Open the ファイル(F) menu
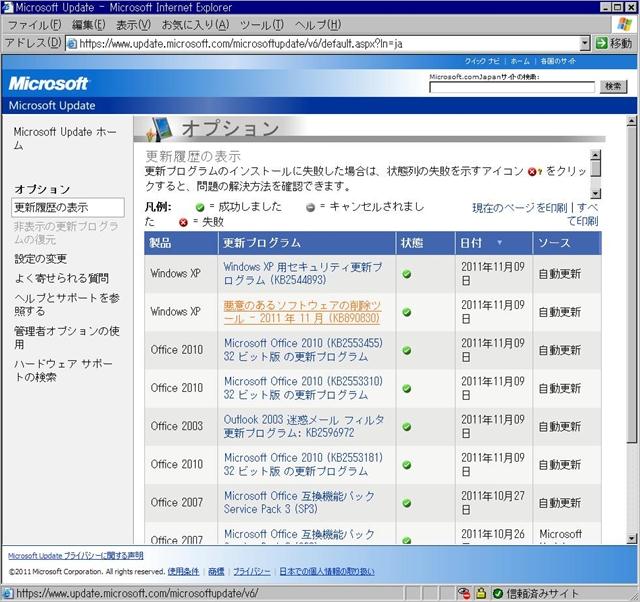640x602 pixels. pyautogui.click(x=35, y=25)
